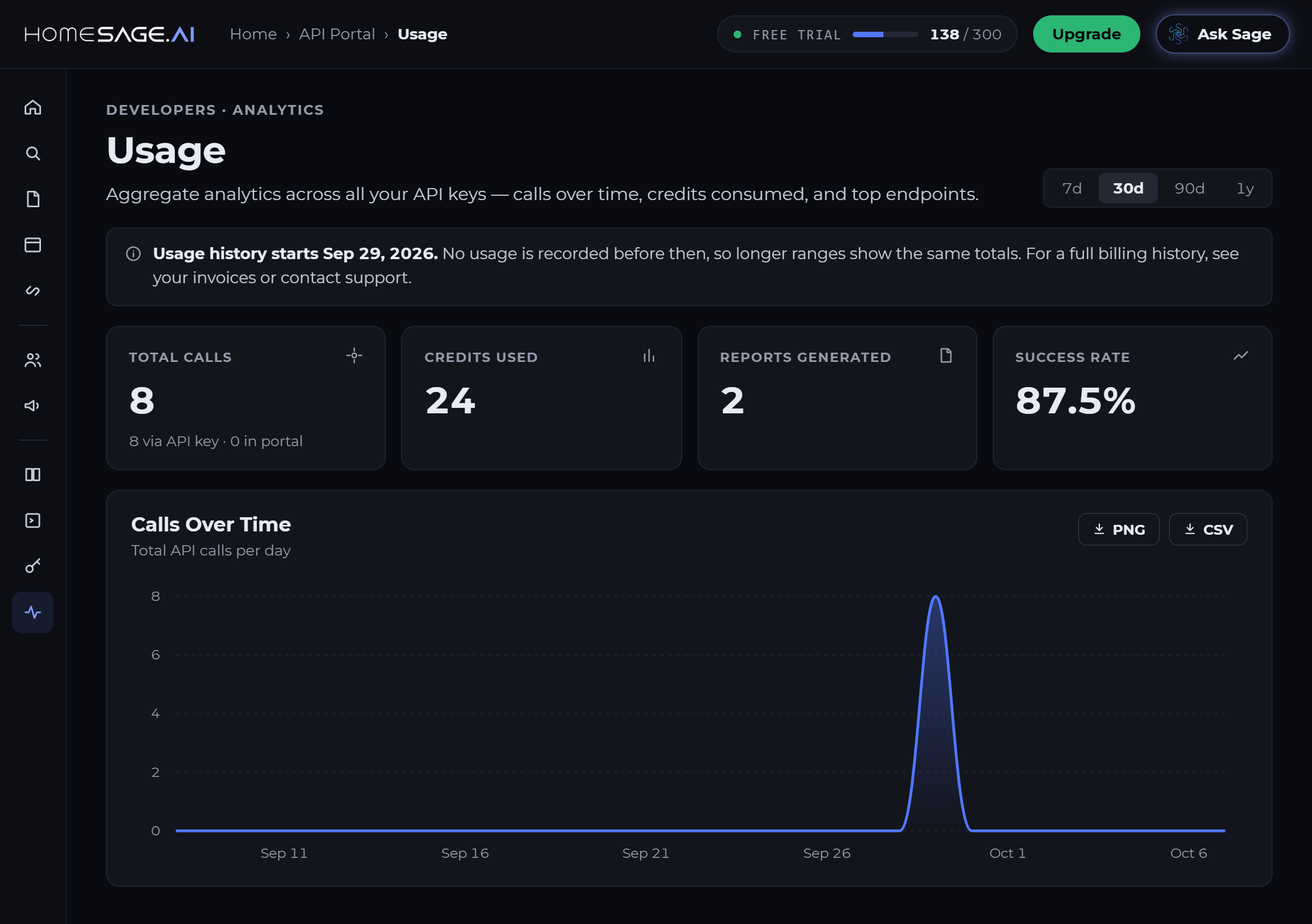Open the API keys icon in sidebar

click(x=33, y=566)
